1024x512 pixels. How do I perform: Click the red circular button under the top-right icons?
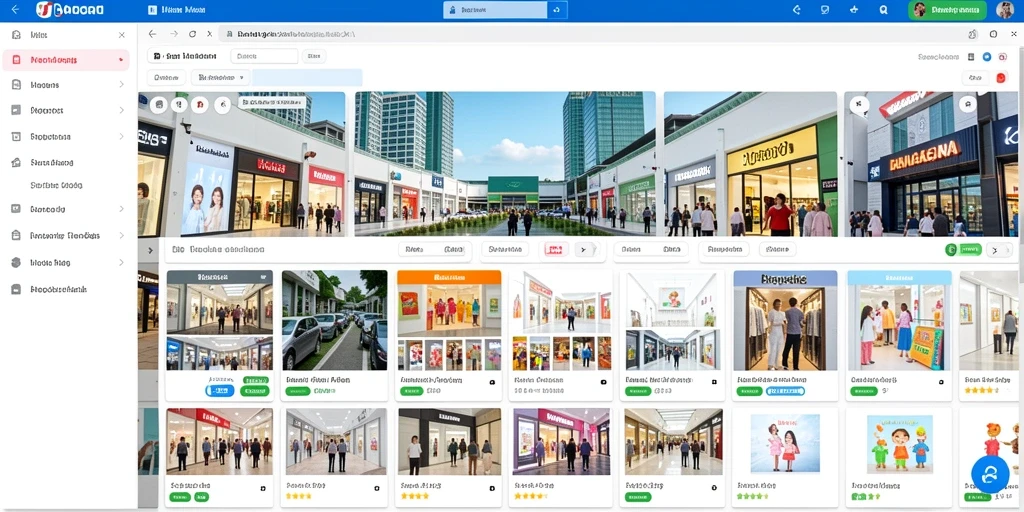(x=1000, y=78)
